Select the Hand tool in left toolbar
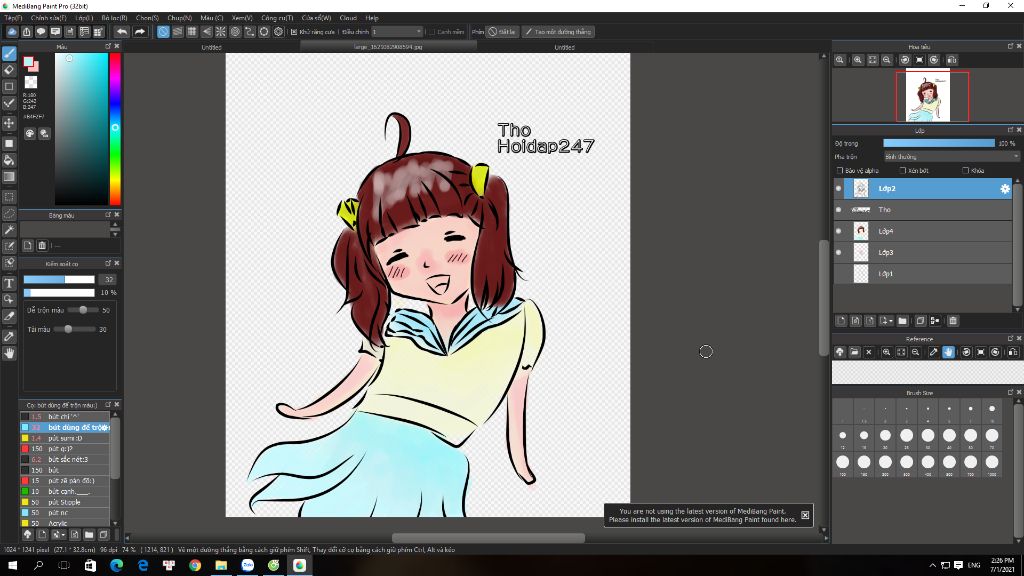Viewport: 1024px width, 576px height. [9, 353]
